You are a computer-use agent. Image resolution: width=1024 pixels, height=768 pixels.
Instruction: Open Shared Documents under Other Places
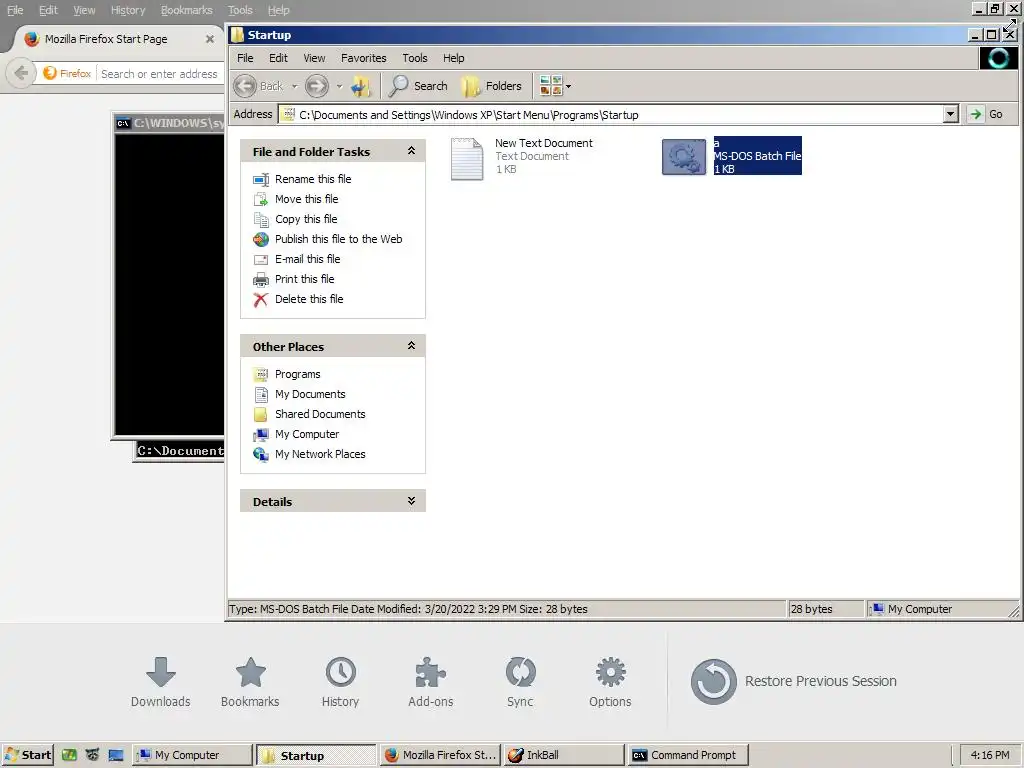pos(320,414)
